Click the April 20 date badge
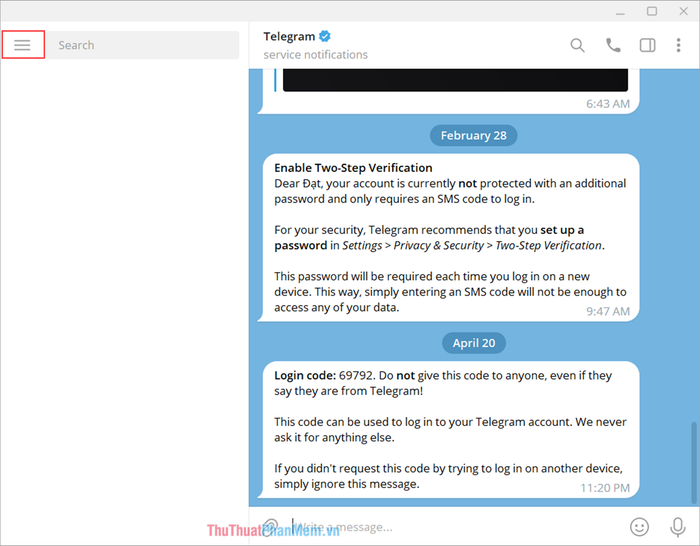Viewport: 700px width, 546px height. point(474,343)
